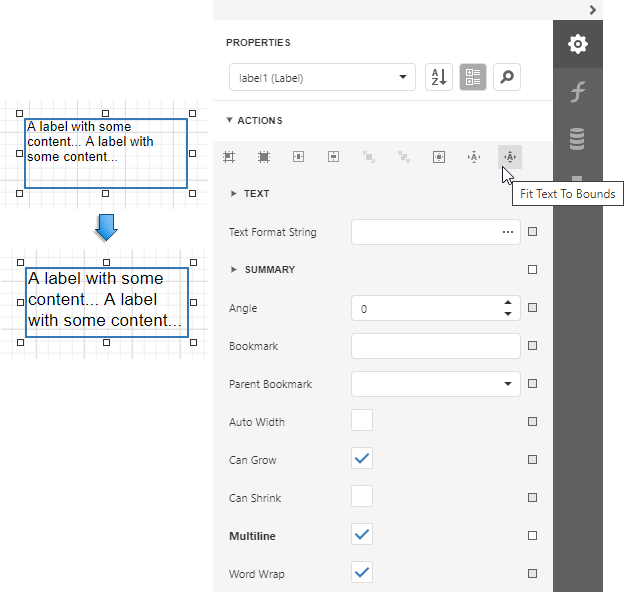626x592 pixels.
Task: Click the marker square beside Can Shrink
Action: point(532,497)
